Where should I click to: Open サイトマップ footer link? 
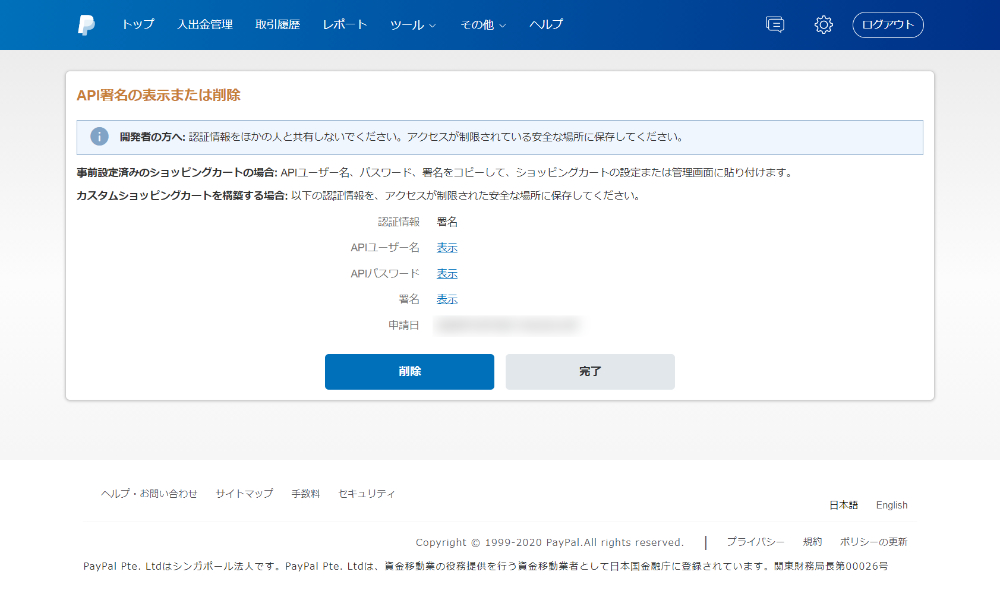coord(244,494)
